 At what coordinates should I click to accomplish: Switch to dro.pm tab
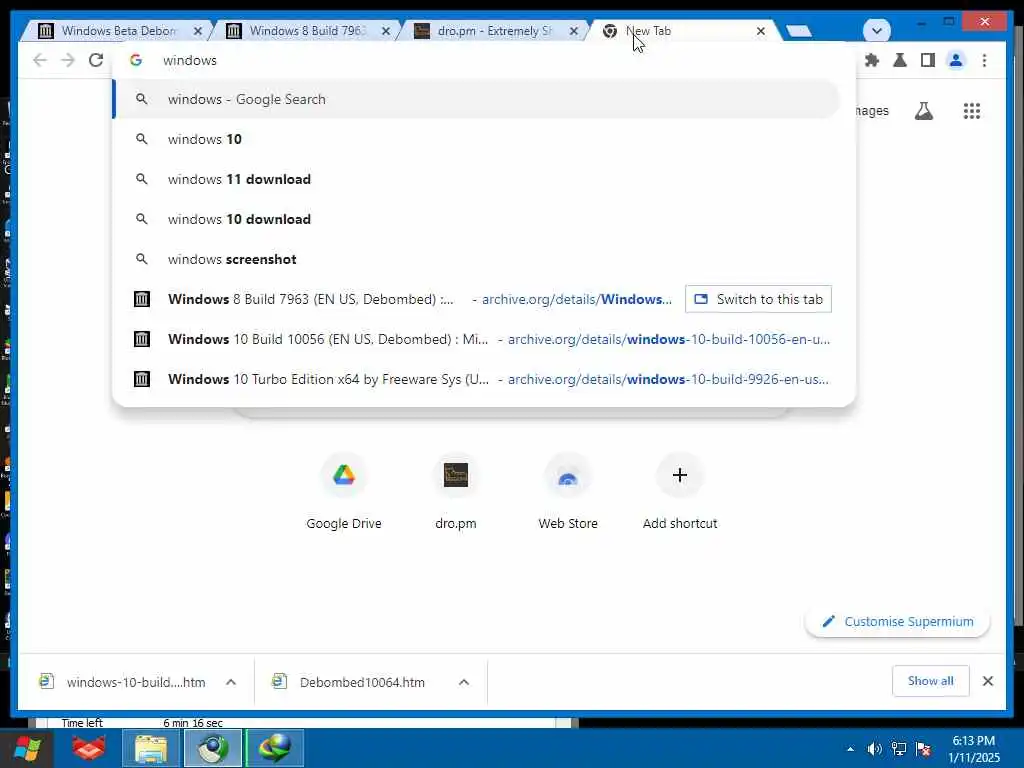coord(493,31)
